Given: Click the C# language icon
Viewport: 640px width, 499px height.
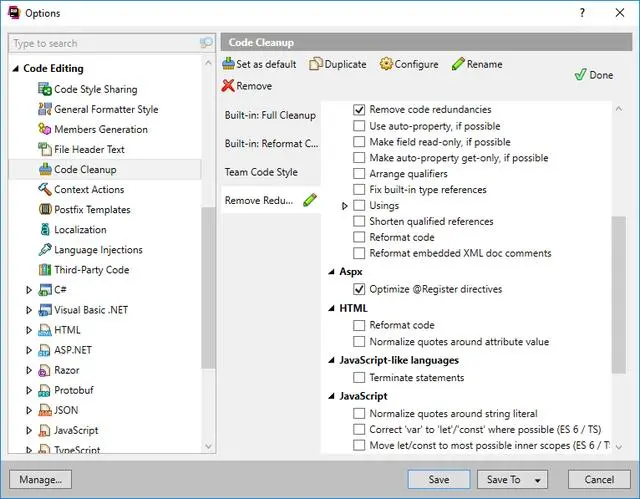Looking at the screenshot, I should 45,290.
